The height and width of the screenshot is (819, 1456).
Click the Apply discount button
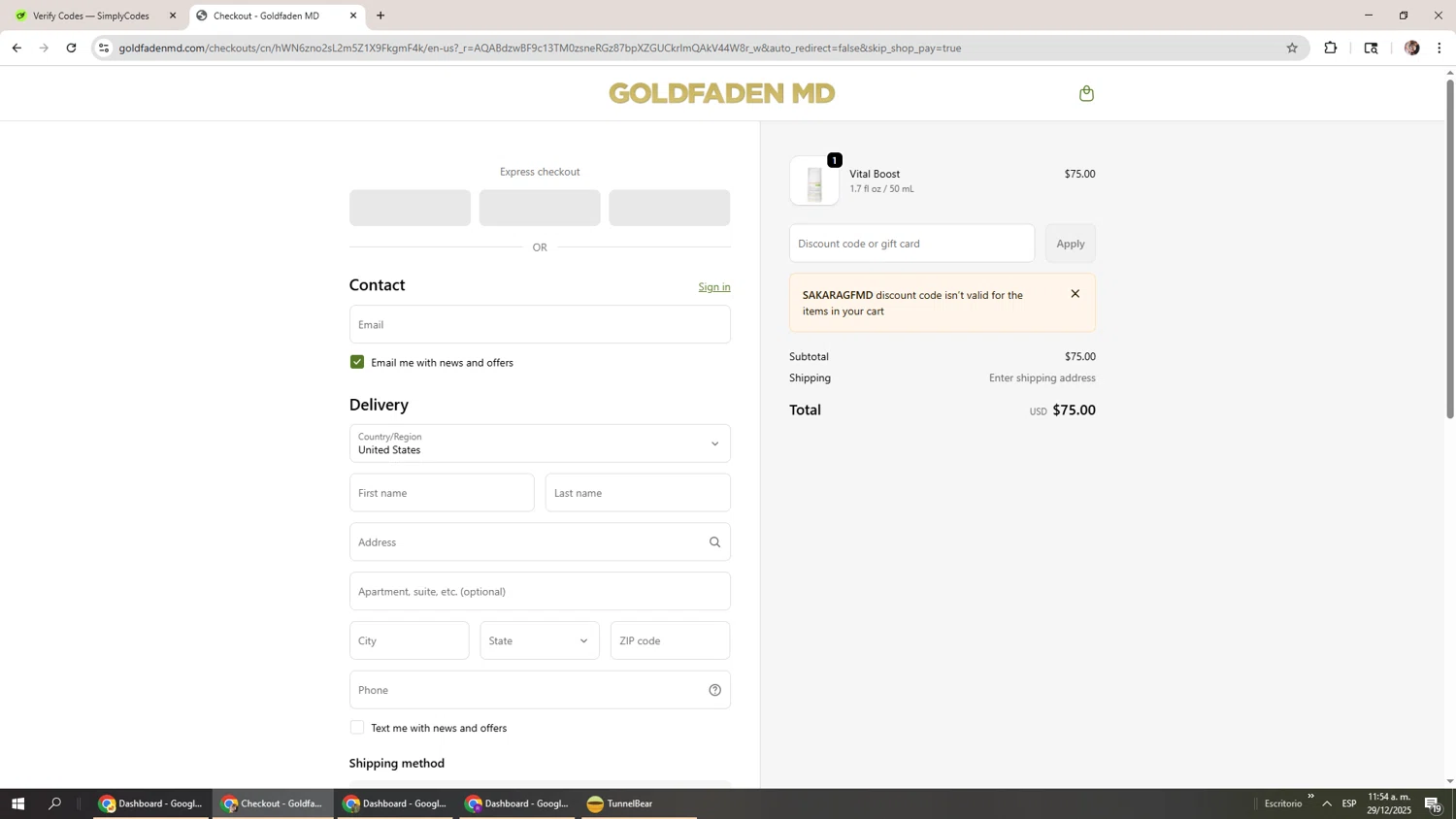1071,244
